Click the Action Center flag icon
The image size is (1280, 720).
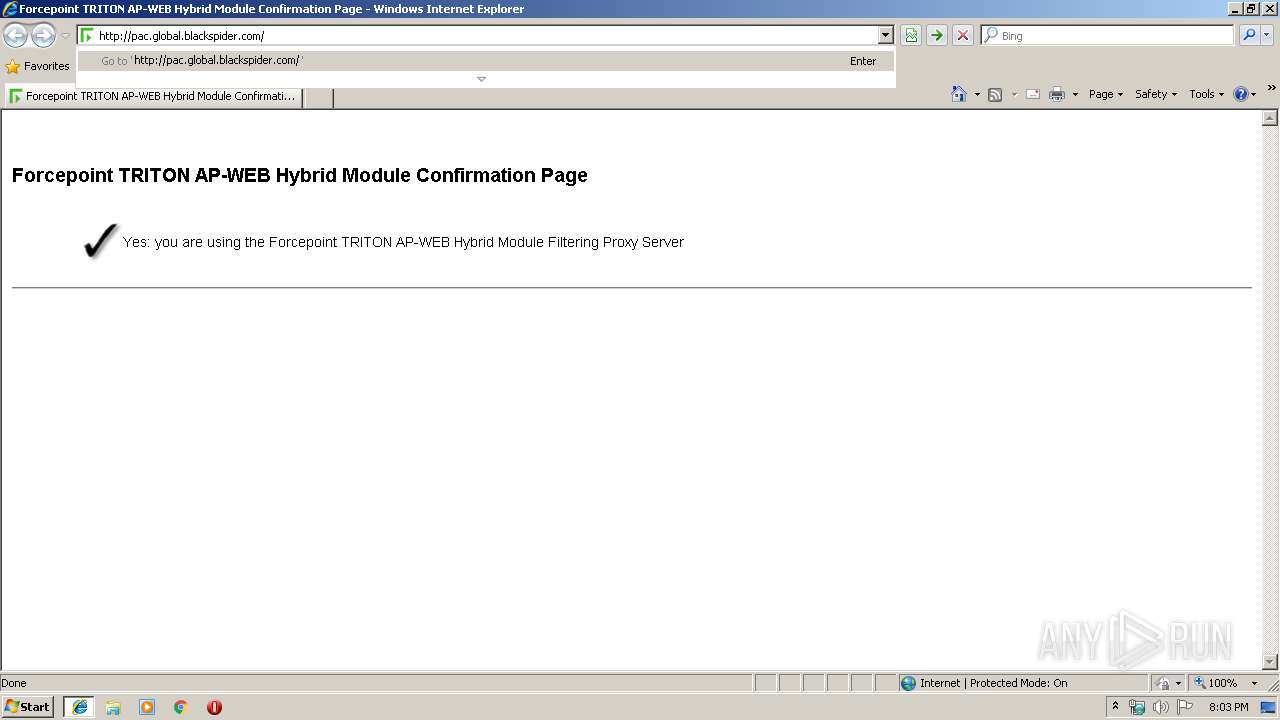click(x=1185, y=707)
